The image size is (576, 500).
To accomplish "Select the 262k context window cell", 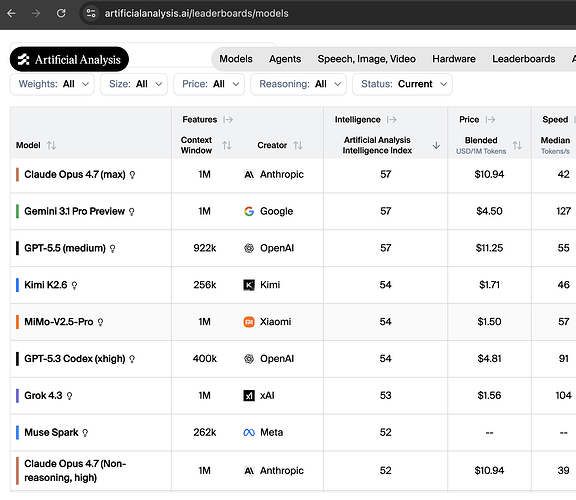I will [x=205, y=432].
